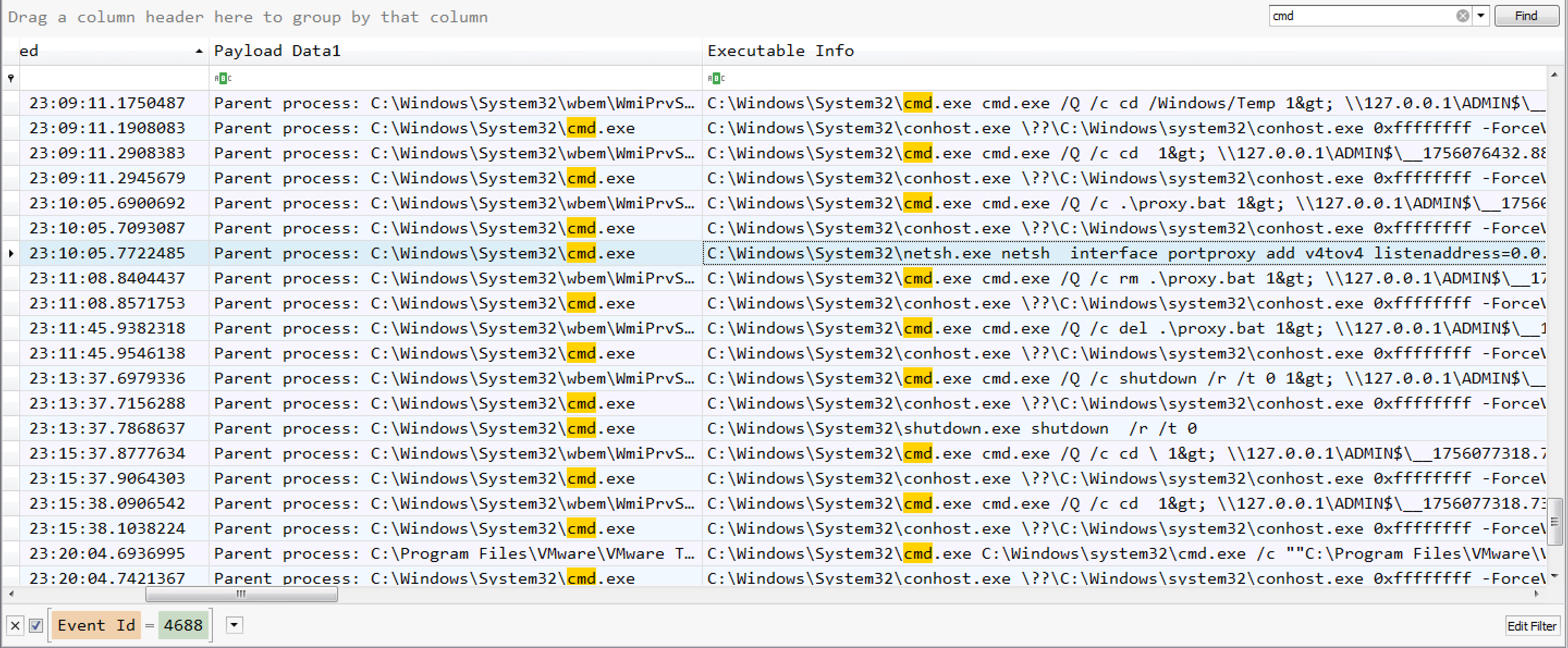Screen dimensions: 1568x648
Task: Click the sort arrow on time column
Action: click(x=199, y=51)
